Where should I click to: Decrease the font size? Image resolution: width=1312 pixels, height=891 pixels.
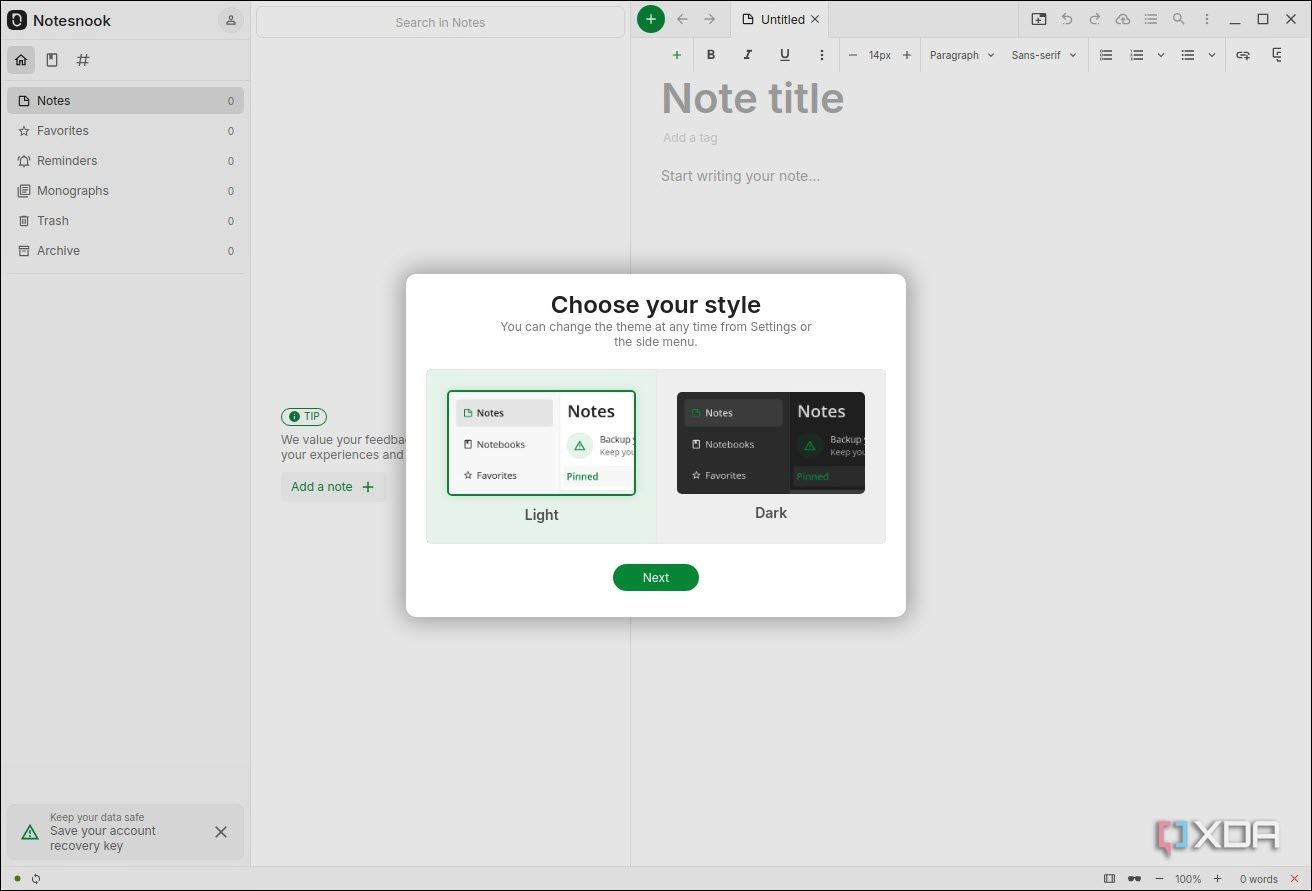click(853, 55)
